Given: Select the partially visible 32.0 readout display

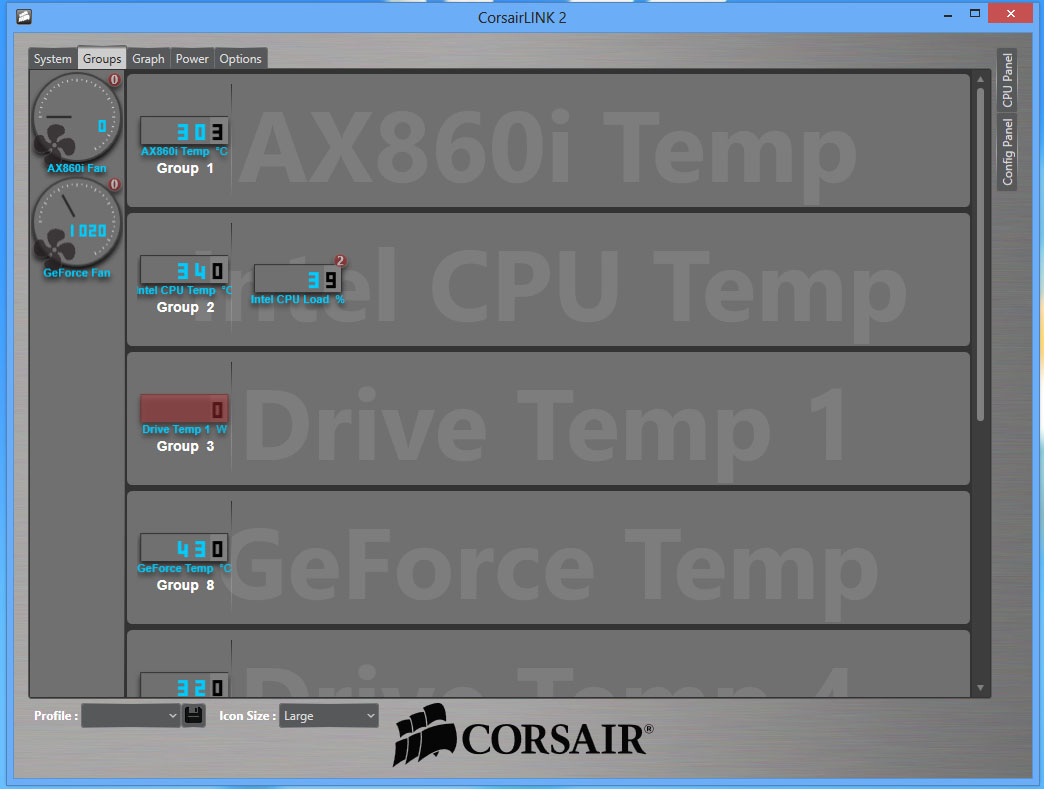Looking at the screenshot, I should pos(184,685).
